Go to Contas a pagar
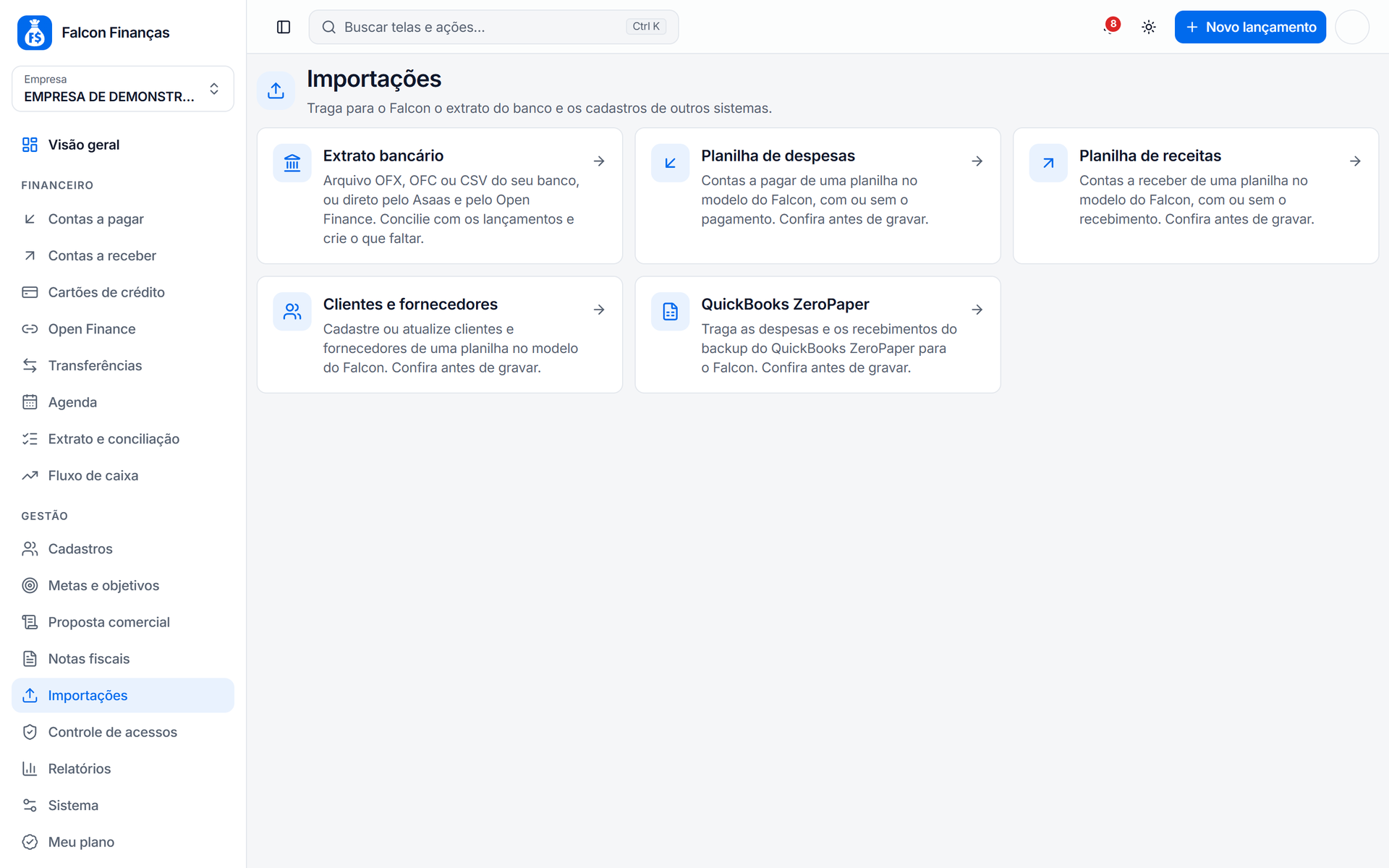This screenshot has width=1389, height=868. (x=123, y=219)
